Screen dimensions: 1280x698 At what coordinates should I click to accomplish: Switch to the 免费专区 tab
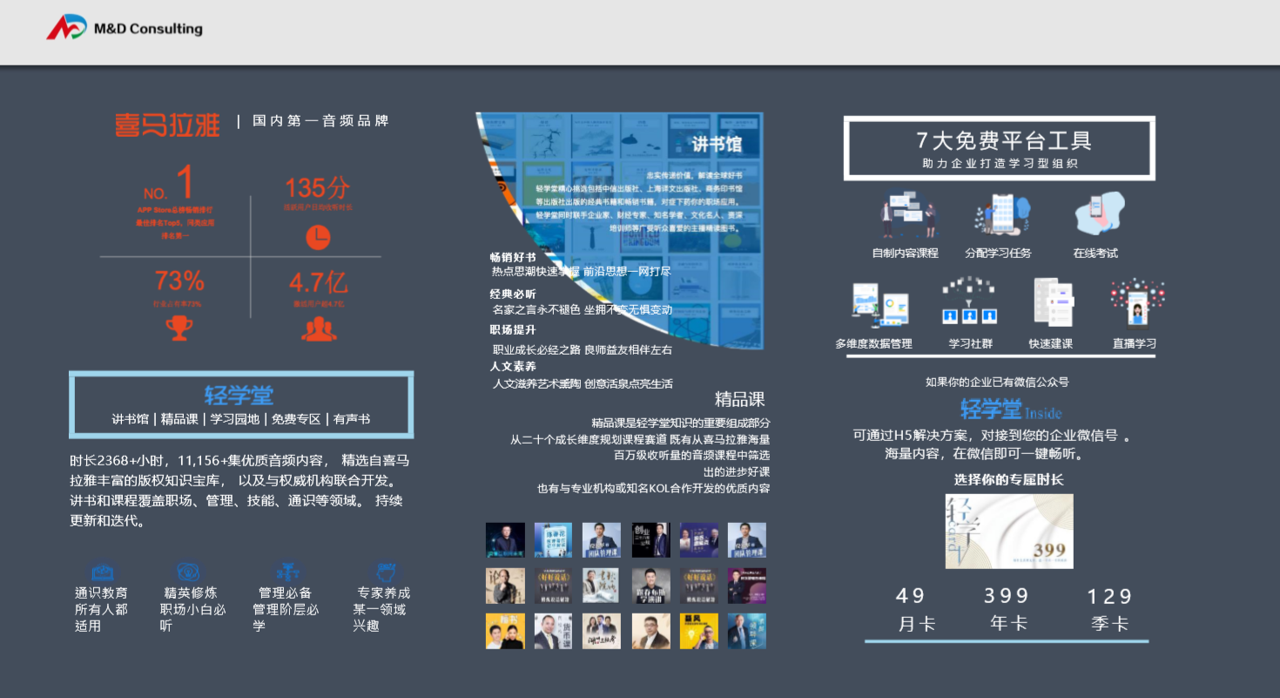[x=296, y=419]
